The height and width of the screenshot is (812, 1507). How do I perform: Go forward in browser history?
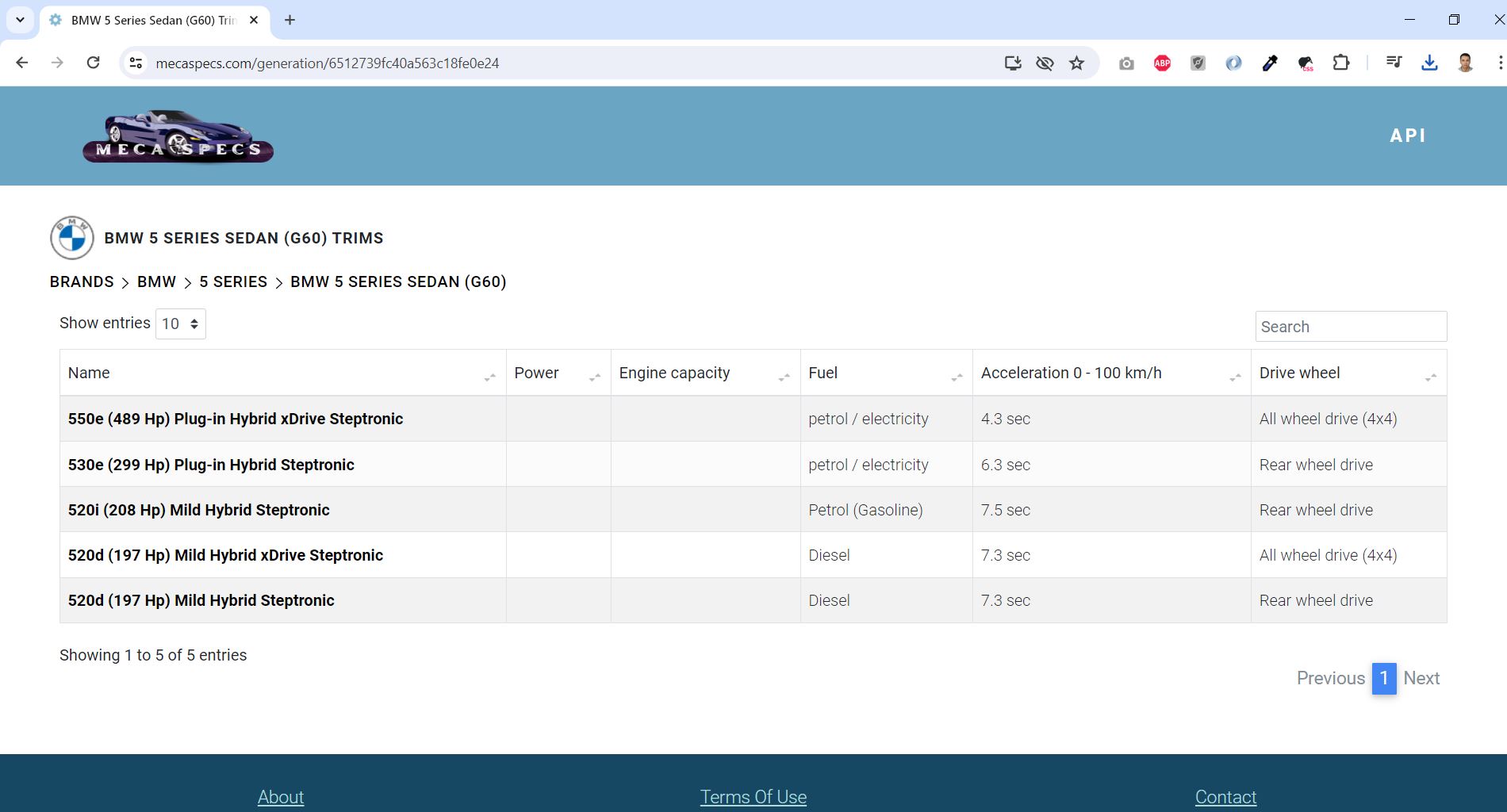pyautogui.click(x=57, y=63)
